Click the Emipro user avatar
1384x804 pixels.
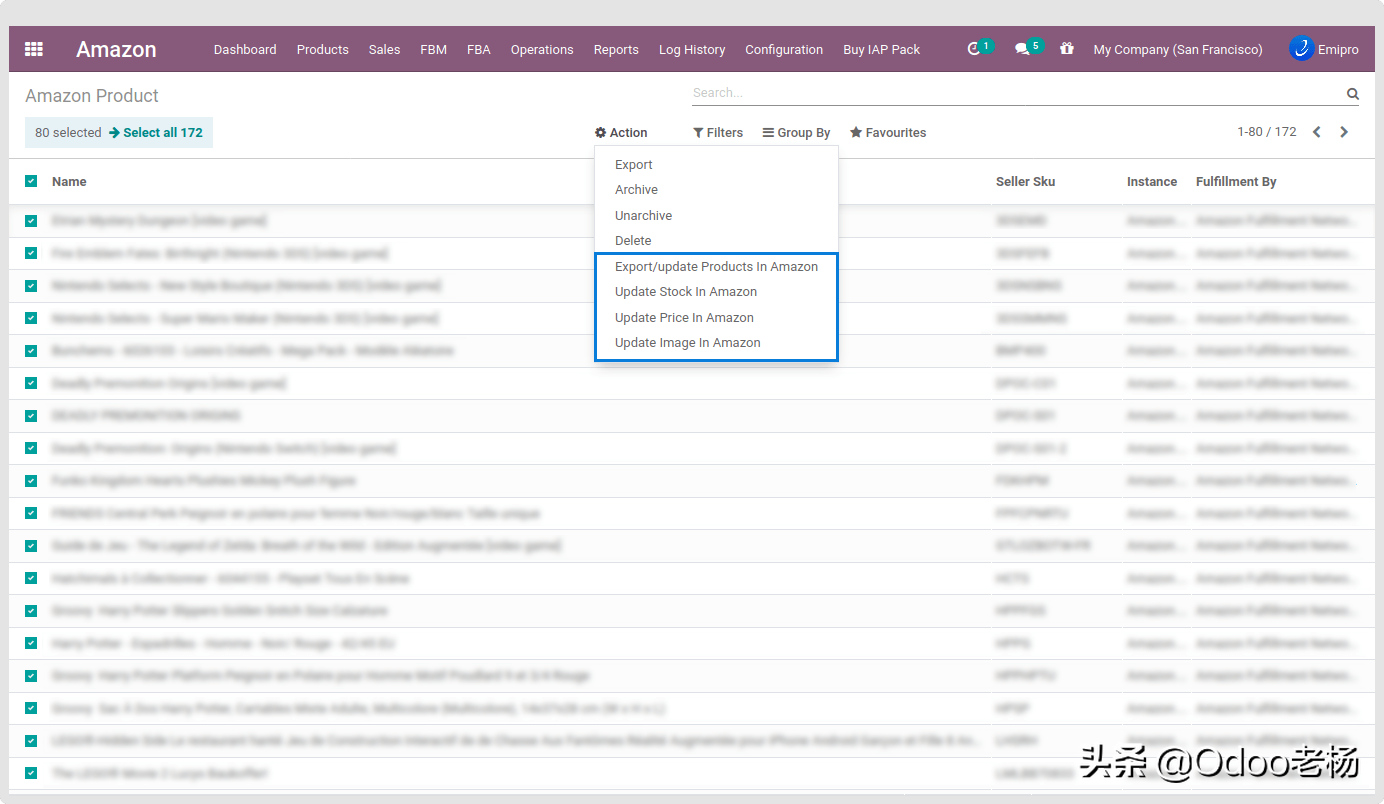click(x=1301, y=48)
